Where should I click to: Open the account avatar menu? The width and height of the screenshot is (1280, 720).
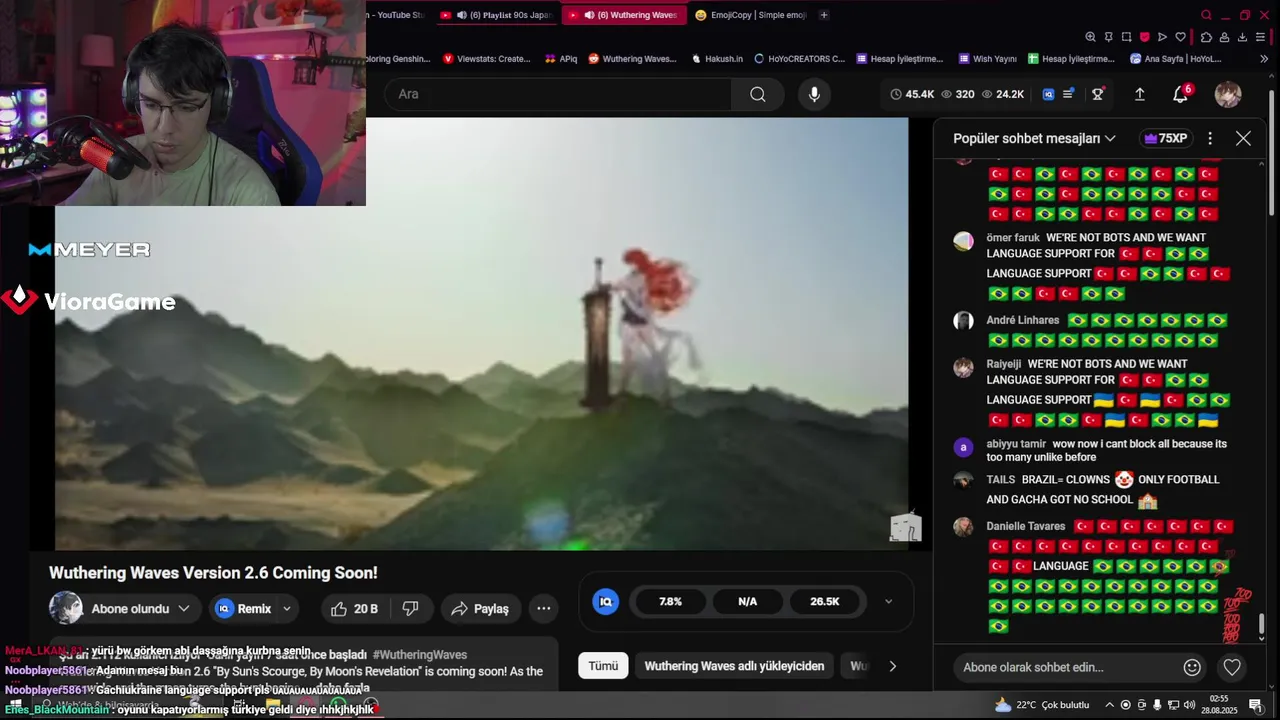[1228, 94]
